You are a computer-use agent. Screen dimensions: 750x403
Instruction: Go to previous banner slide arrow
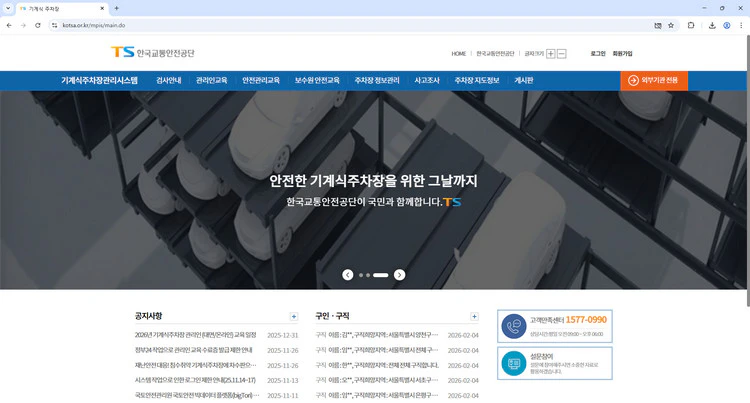click(348, 274)
